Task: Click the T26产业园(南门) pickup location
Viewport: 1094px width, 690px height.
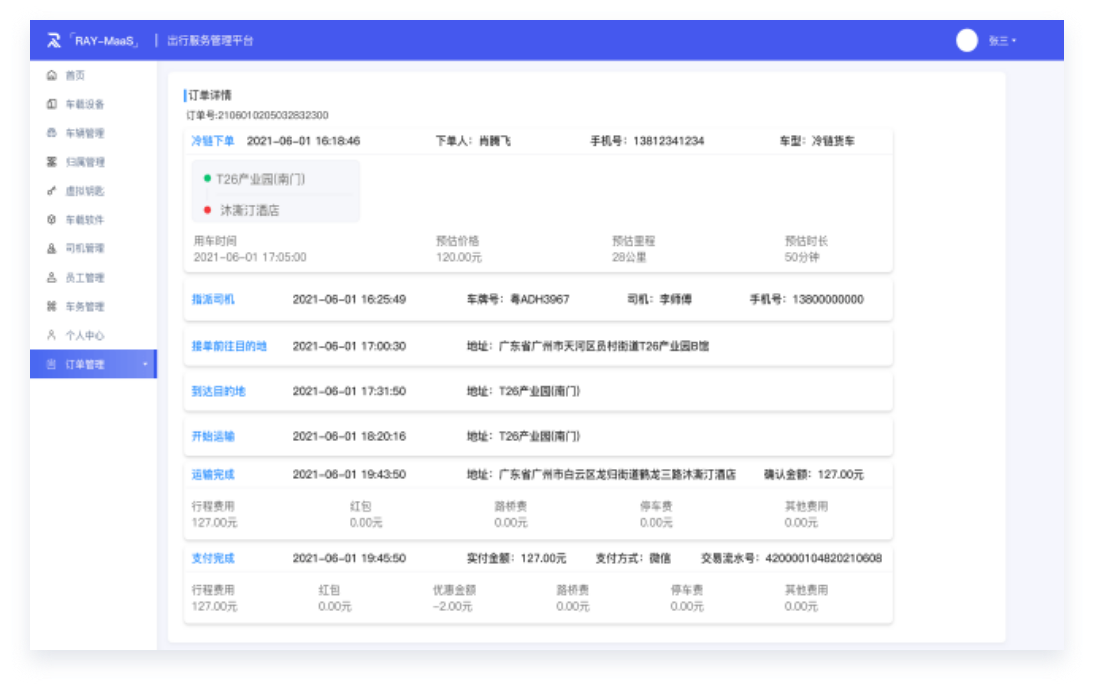Action: (x=260, y=179)
